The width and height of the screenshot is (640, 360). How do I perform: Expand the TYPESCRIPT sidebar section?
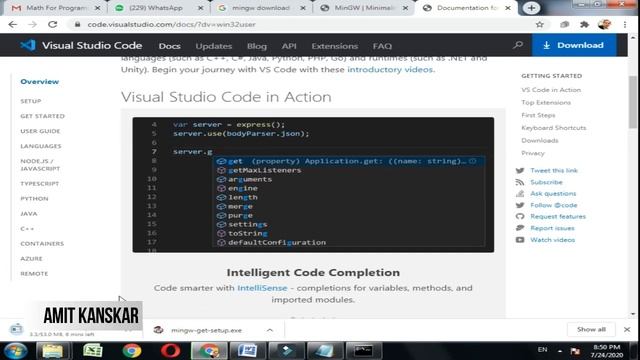[x=40, y=184]
